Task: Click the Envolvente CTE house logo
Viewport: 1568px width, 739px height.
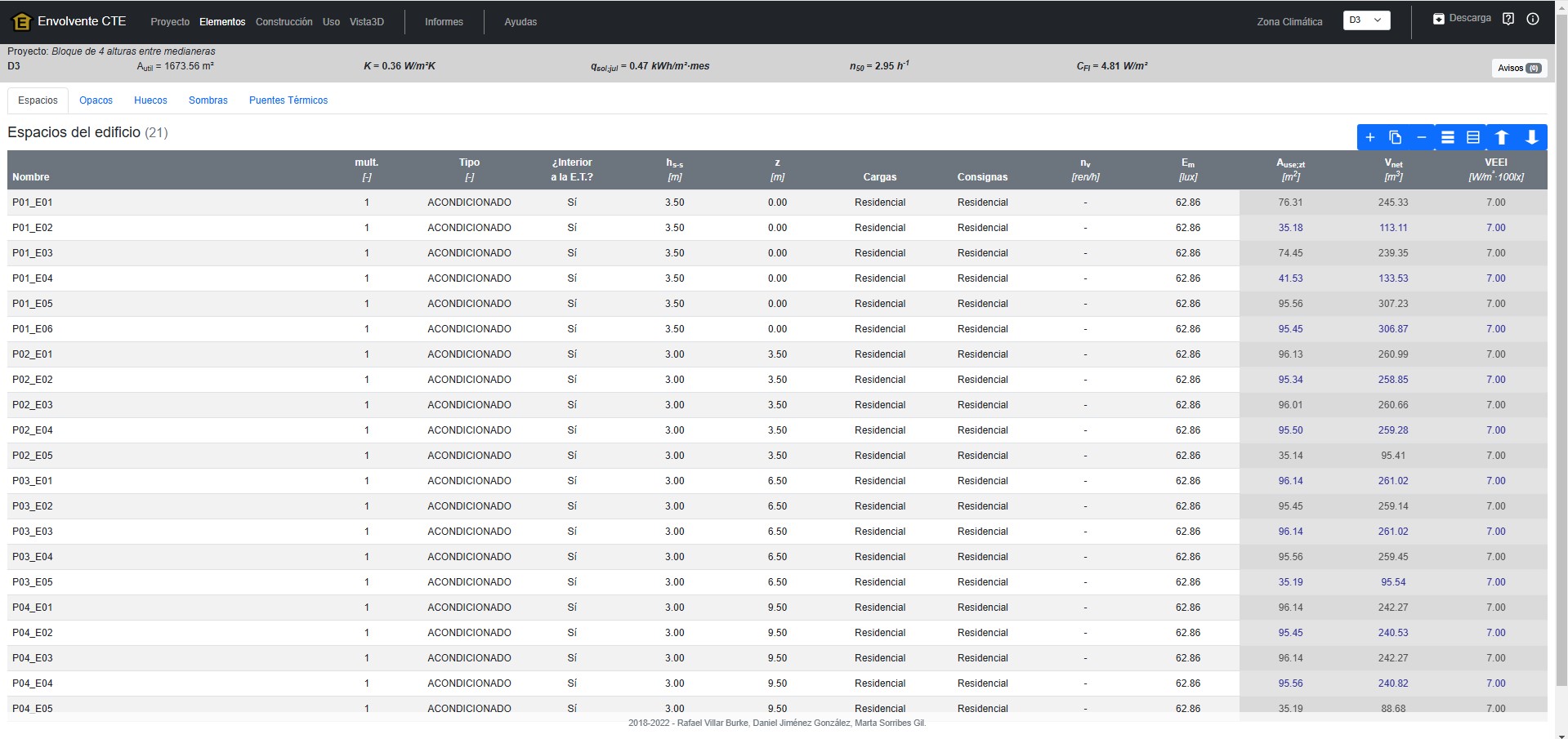Action: pos(21,22)
